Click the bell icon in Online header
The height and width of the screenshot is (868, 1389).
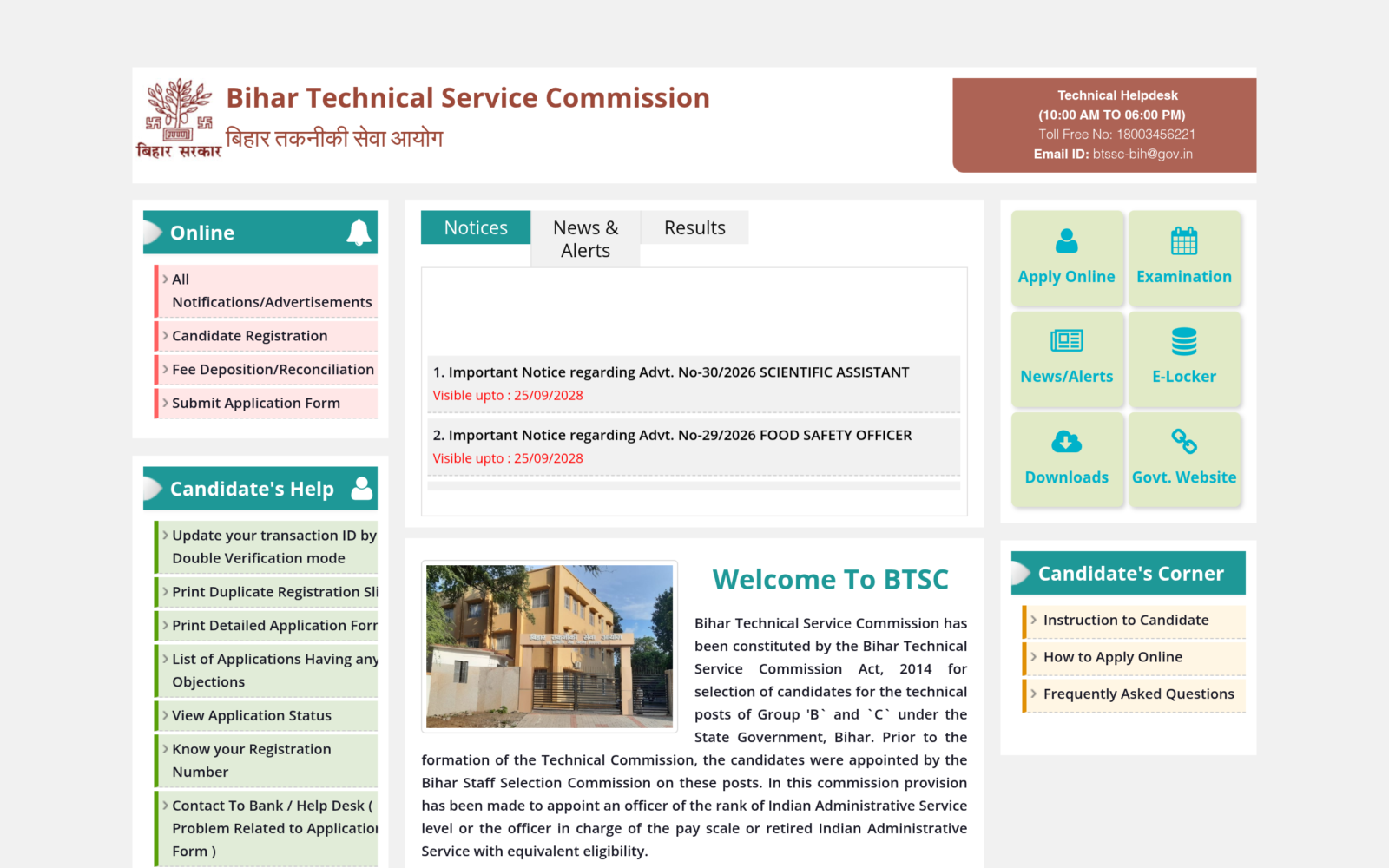359,232
